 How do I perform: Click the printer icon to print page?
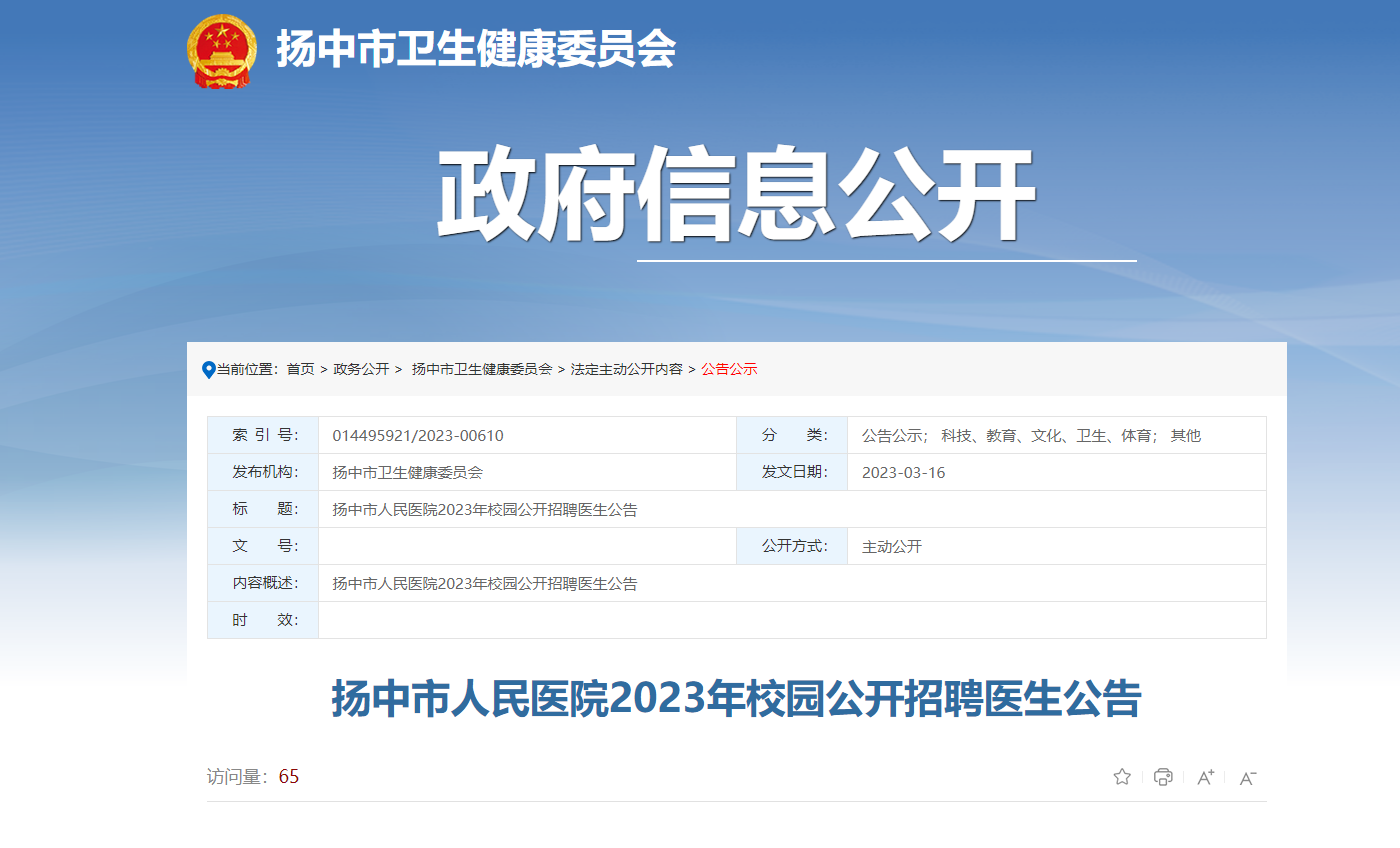pyautogui.click(x=1163, y=777)
